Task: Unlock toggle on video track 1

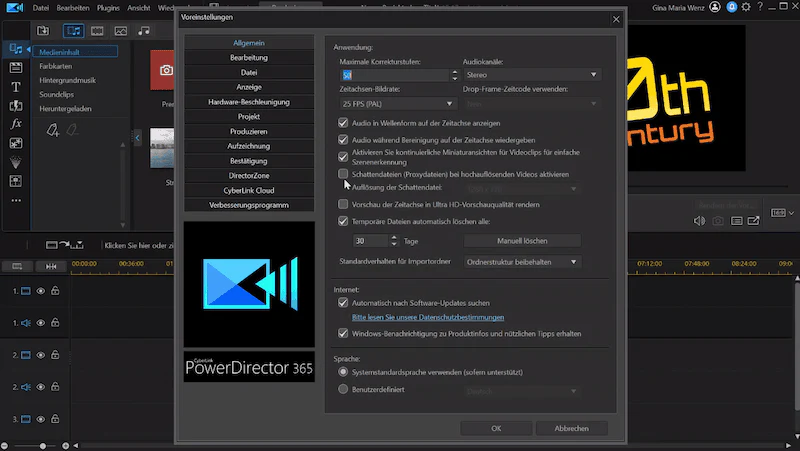Action: pos(55,291)
